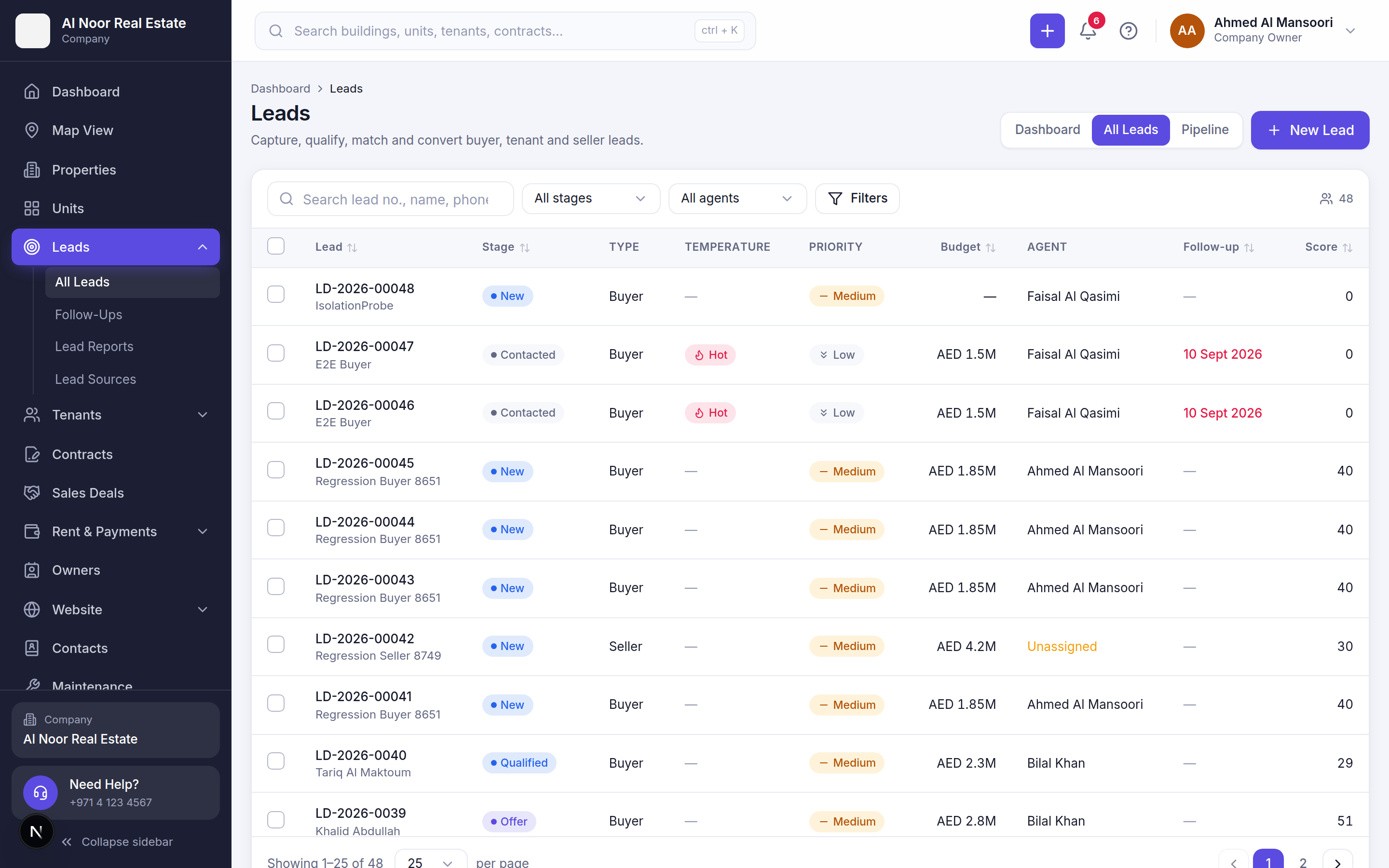The image size is (1389, 868).
Task: Open Contacts in the sidebar
Action: coord(116,648)
